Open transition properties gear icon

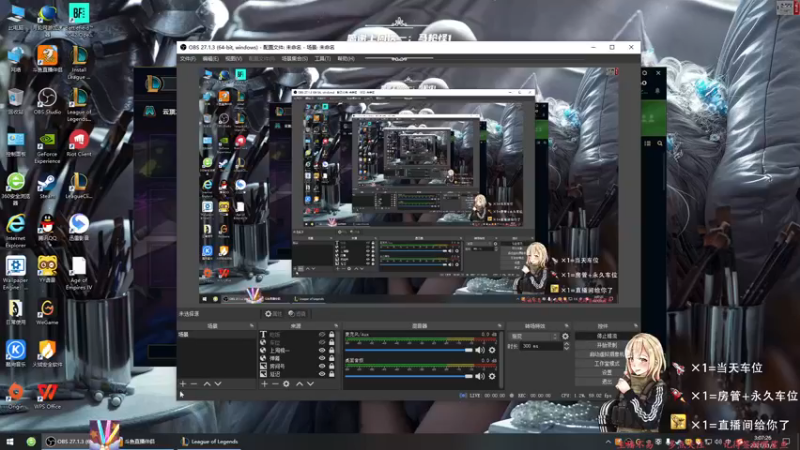(565, 336)
